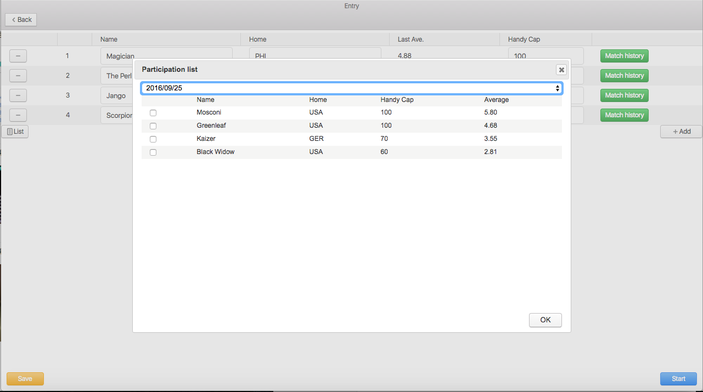Click average value 2.81
Viewport: 703px width, 392px height.
pos(490,152)
